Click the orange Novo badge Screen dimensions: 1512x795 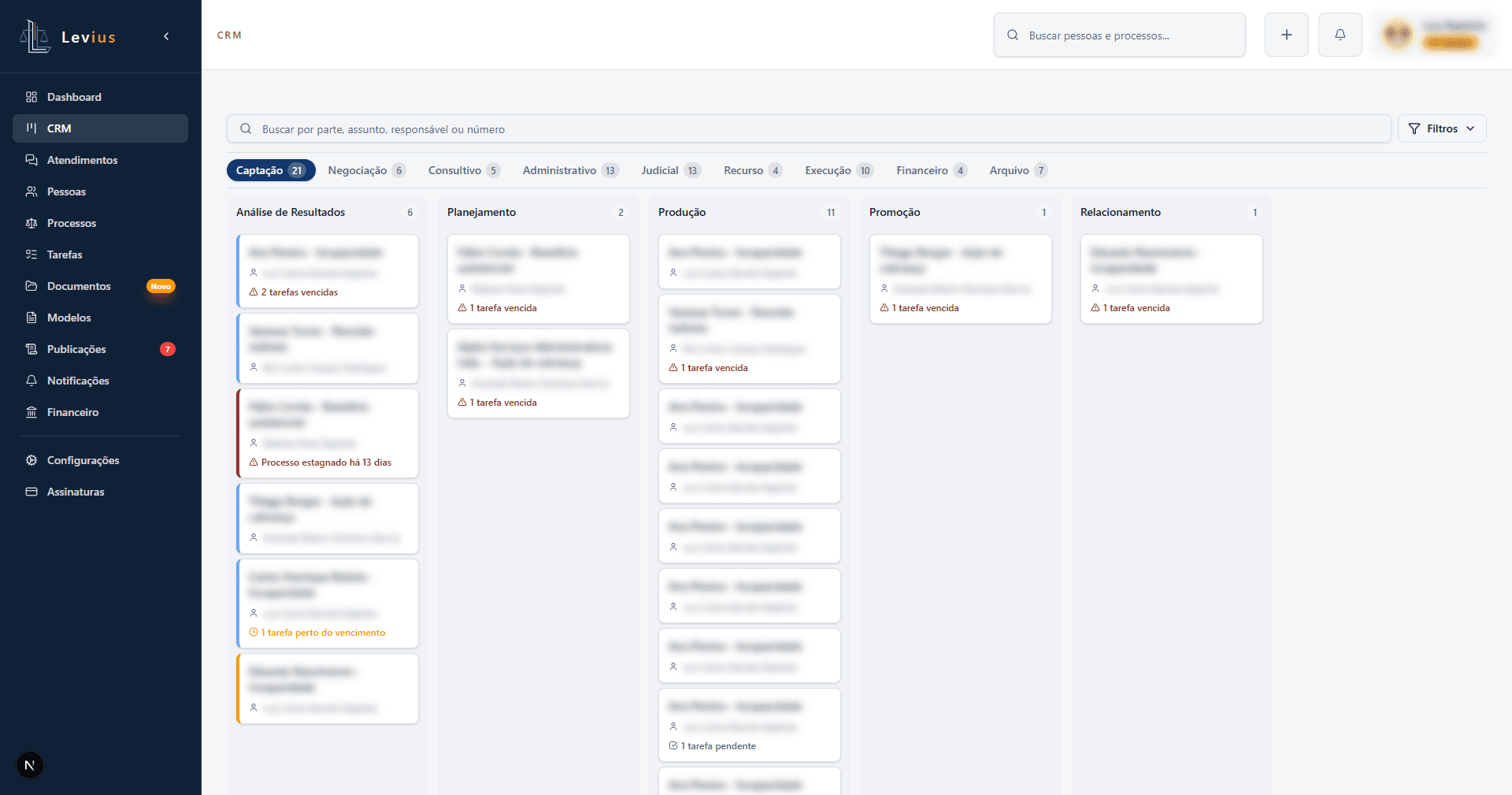(x=161, y=287)
